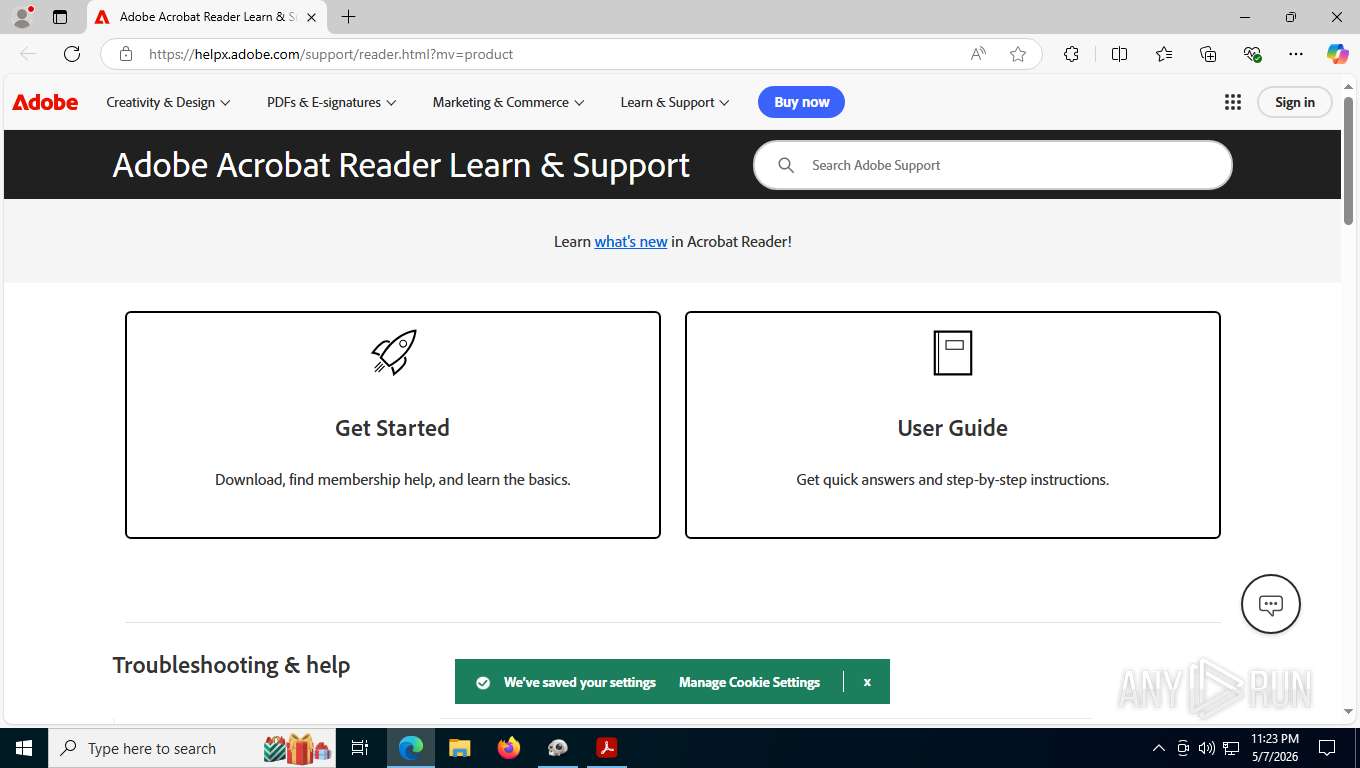Show hidden system tray icons
The height and width of the screenshot is (768, 1360).
tap(1159, 748)
